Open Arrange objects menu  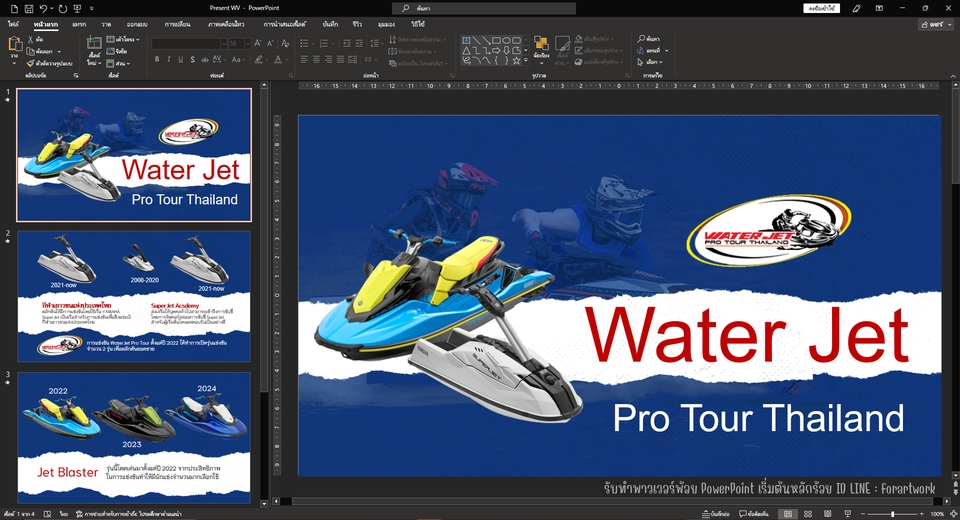[541, 49]
